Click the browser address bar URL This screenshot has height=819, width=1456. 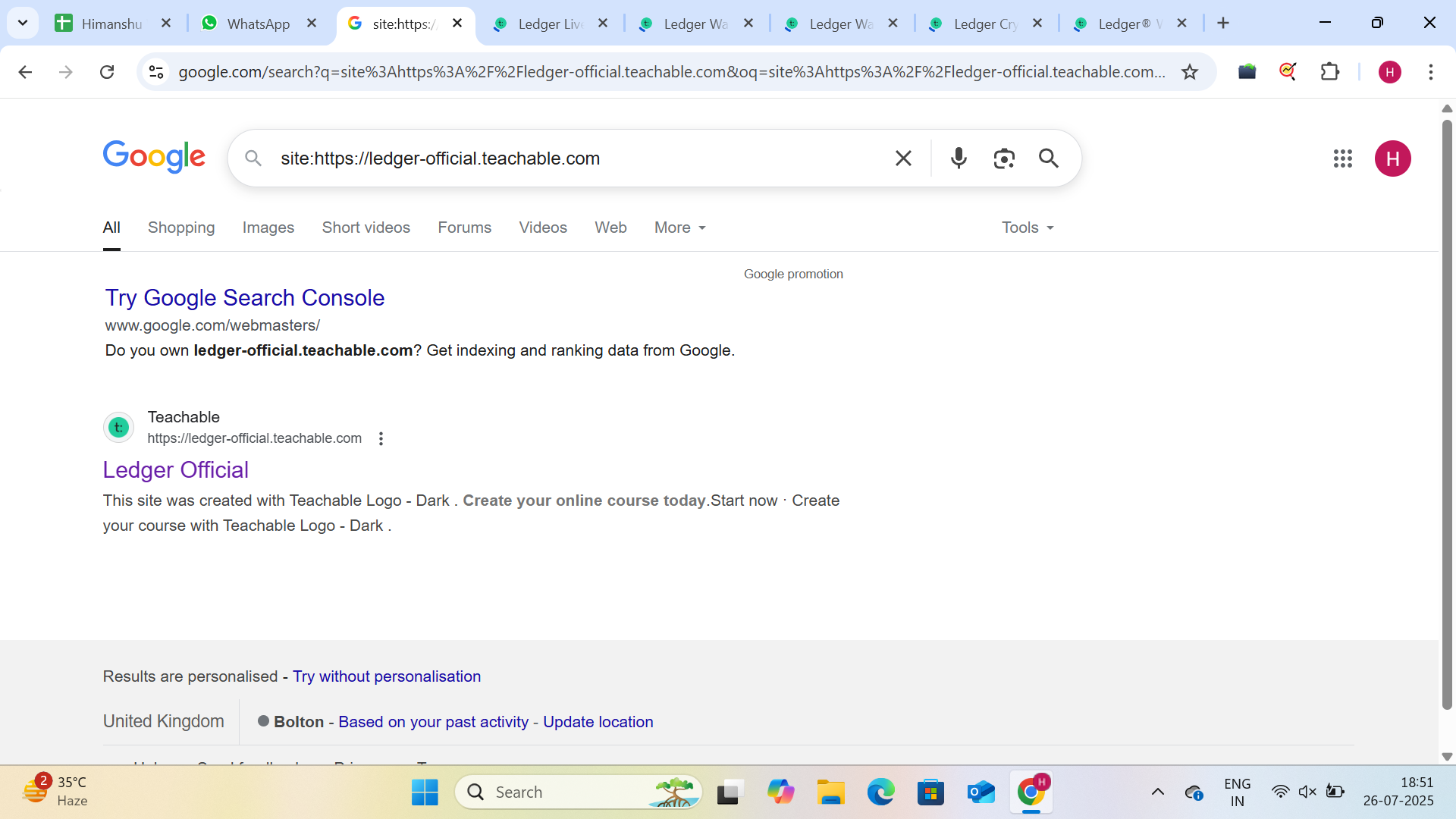[x=672, y=72]
